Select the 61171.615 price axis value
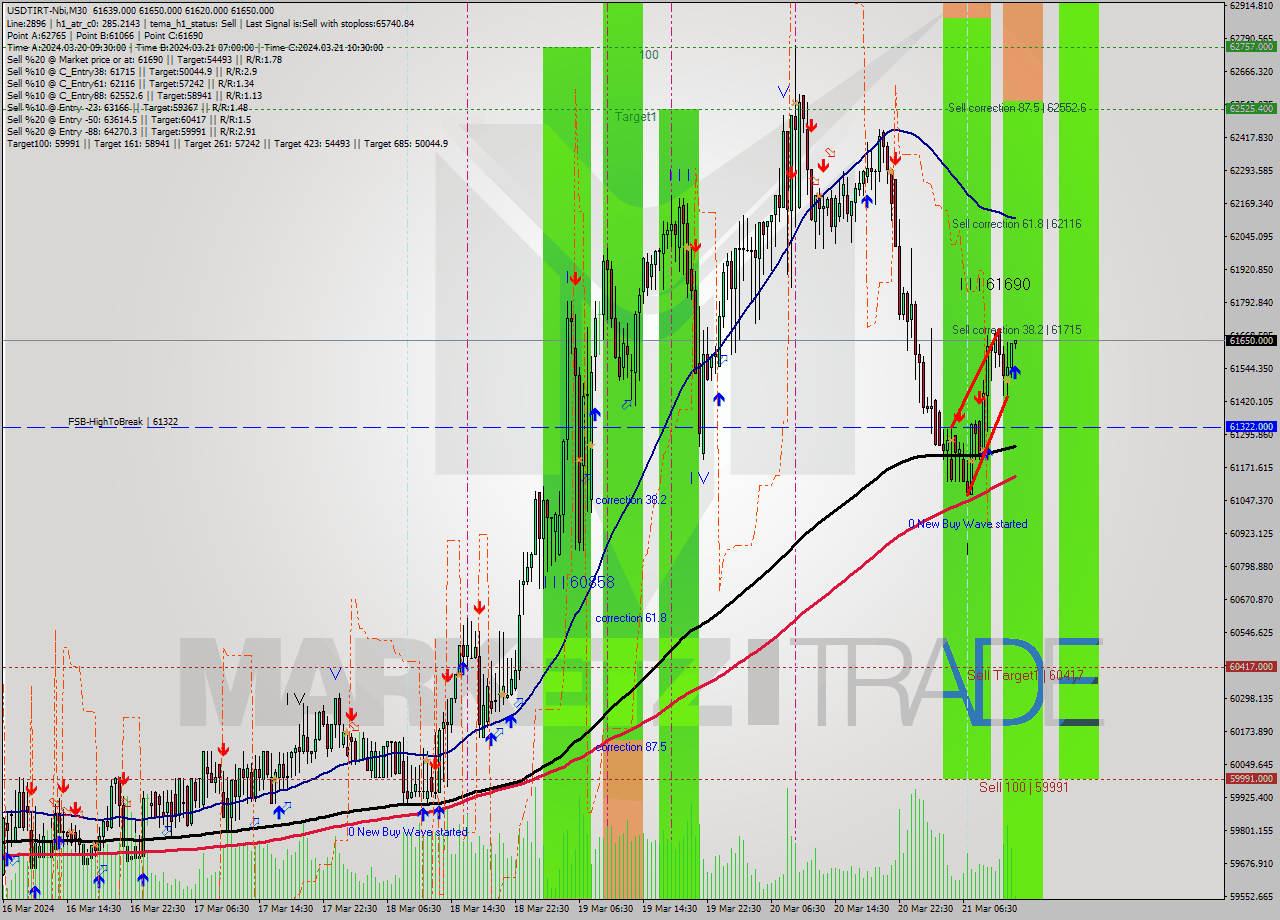 (x=1251, y=468)
